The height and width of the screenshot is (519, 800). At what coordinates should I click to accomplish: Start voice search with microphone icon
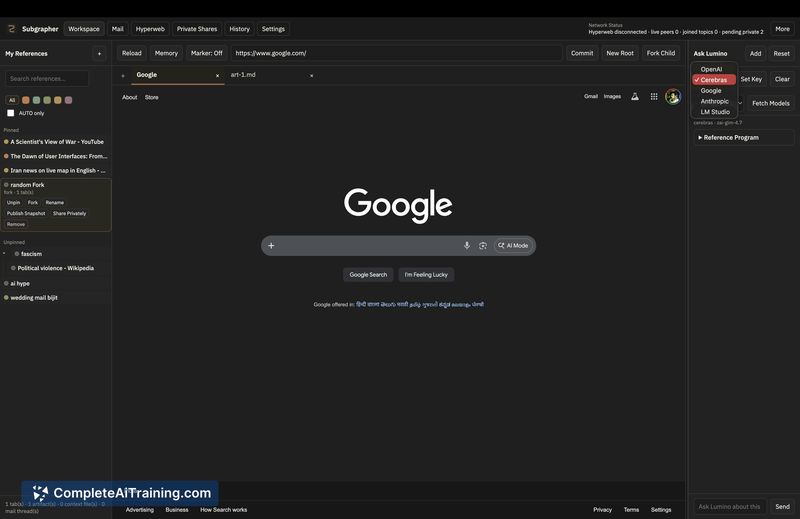[466, 245]
